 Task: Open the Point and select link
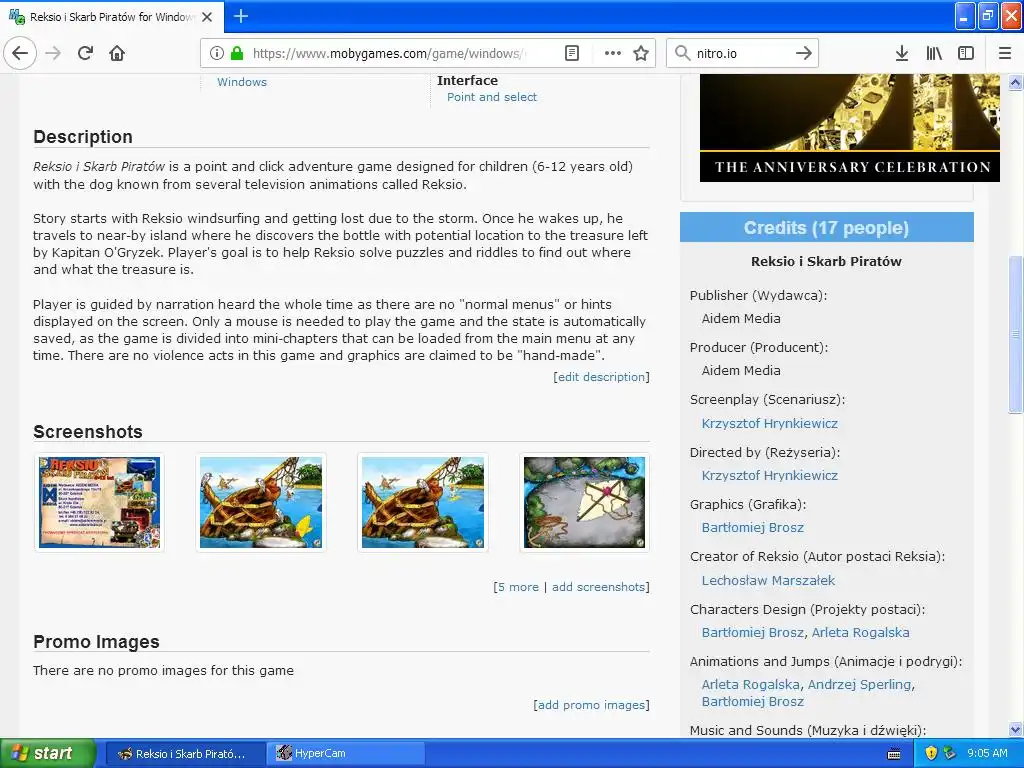pos(492,97)
